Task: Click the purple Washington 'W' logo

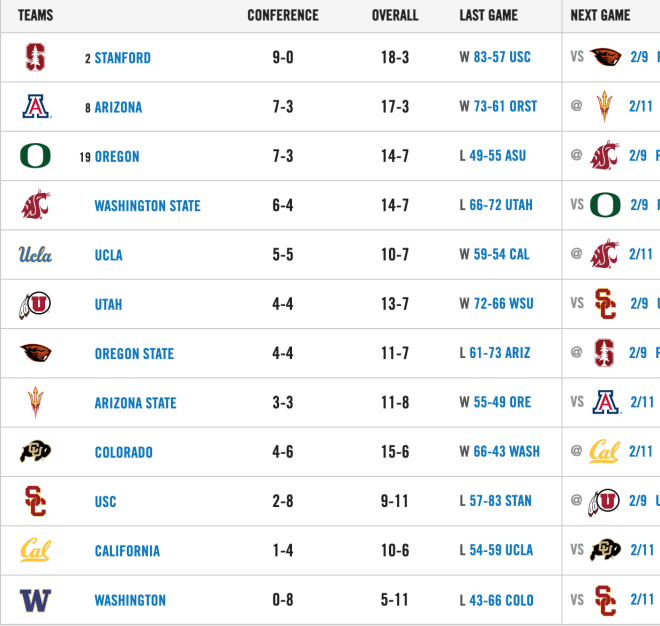Action: 35,600
